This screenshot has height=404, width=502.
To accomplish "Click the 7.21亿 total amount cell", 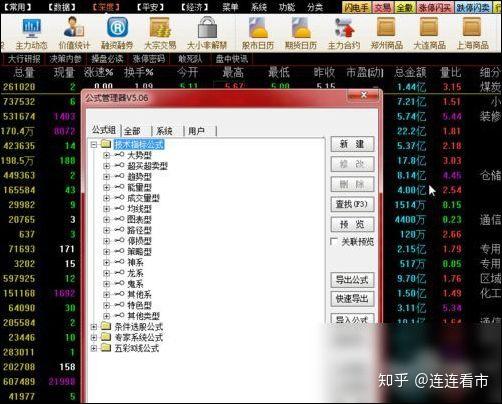I will pyautogui.click(x=411, y=102).
